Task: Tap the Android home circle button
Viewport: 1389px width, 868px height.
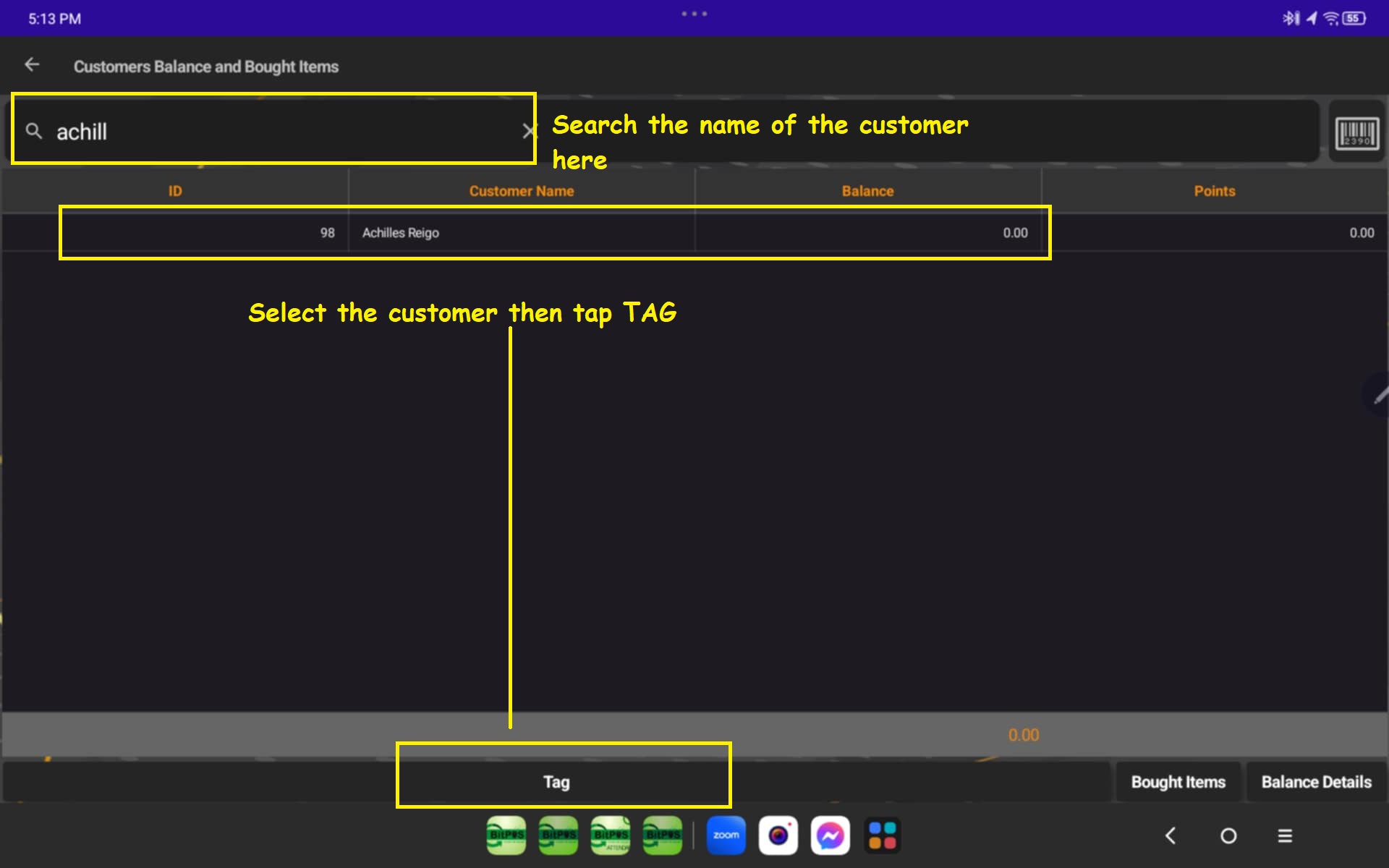Action: (x=1228, y=836)
